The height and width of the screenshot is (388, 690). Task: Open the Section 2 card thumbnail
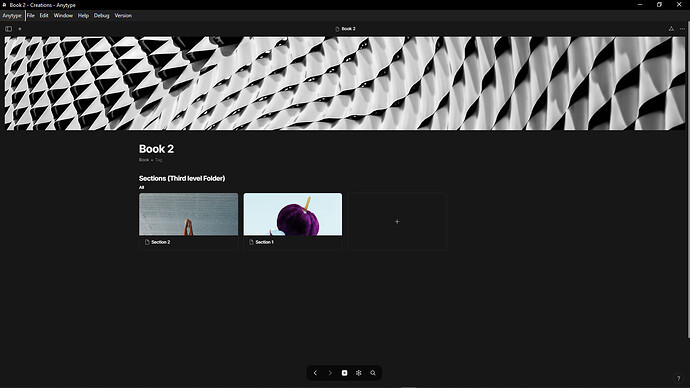click(x=188, y=214)
